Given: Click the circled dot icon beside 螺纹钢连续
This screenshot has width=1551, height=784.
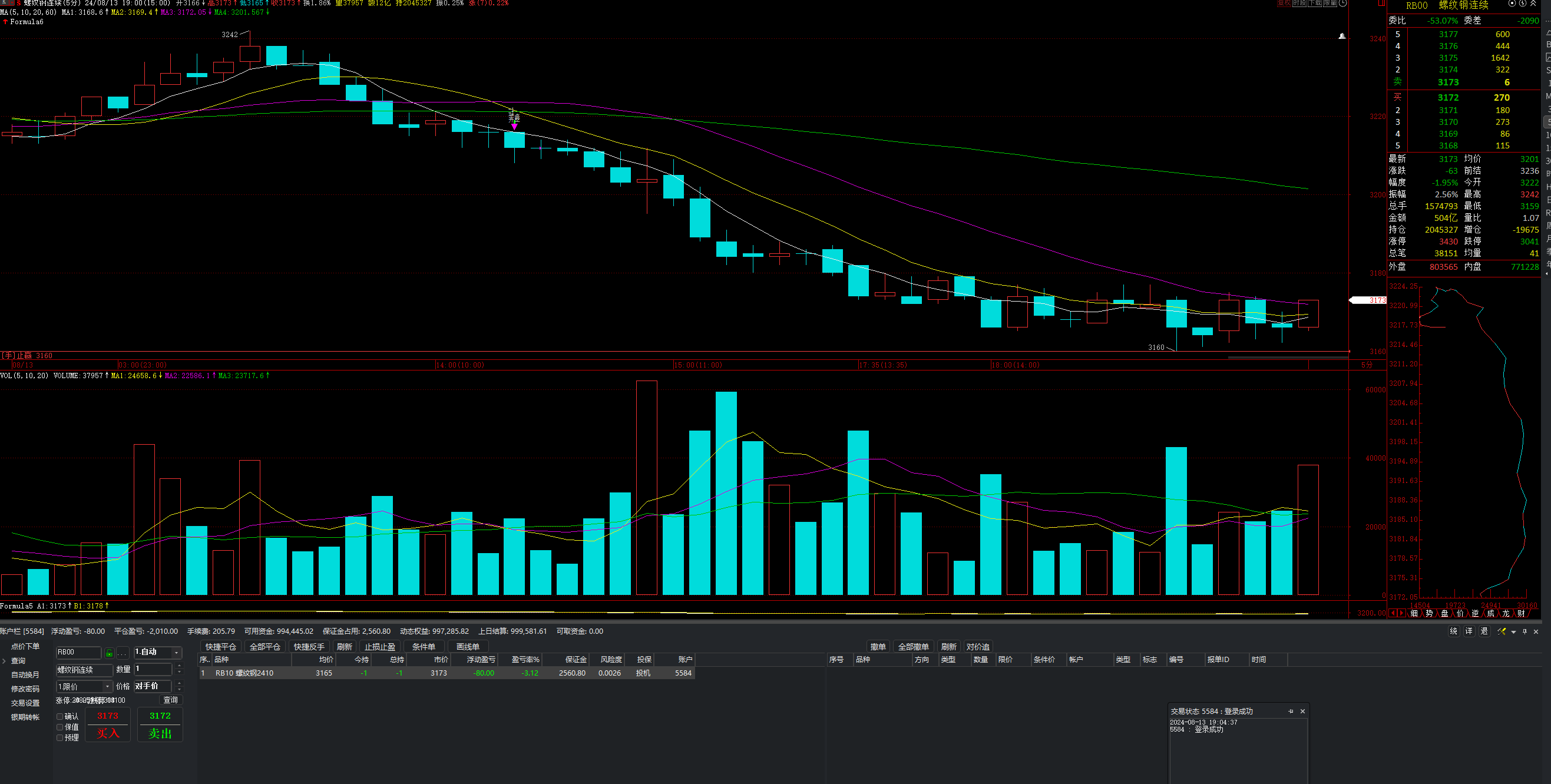Looking at the screenshot, I should coord(1512,3).
